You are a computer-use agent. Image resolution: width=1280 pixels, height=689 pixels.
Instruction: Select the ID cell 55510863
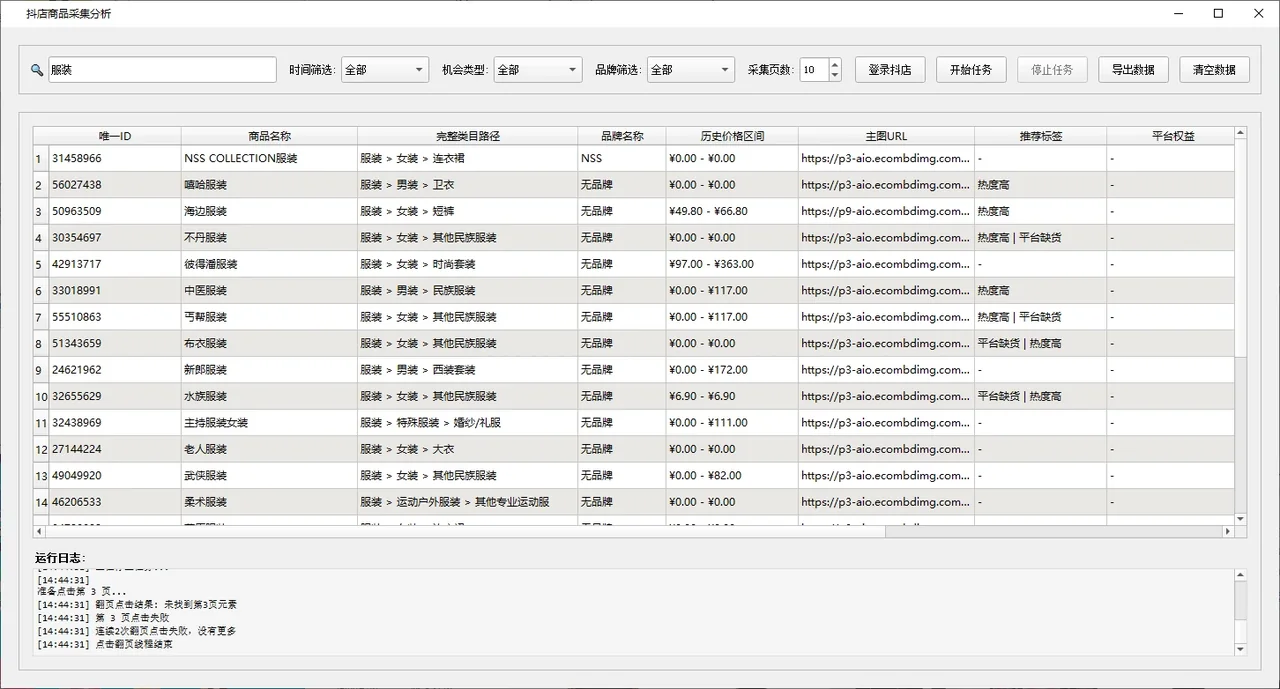coord(115,317)
